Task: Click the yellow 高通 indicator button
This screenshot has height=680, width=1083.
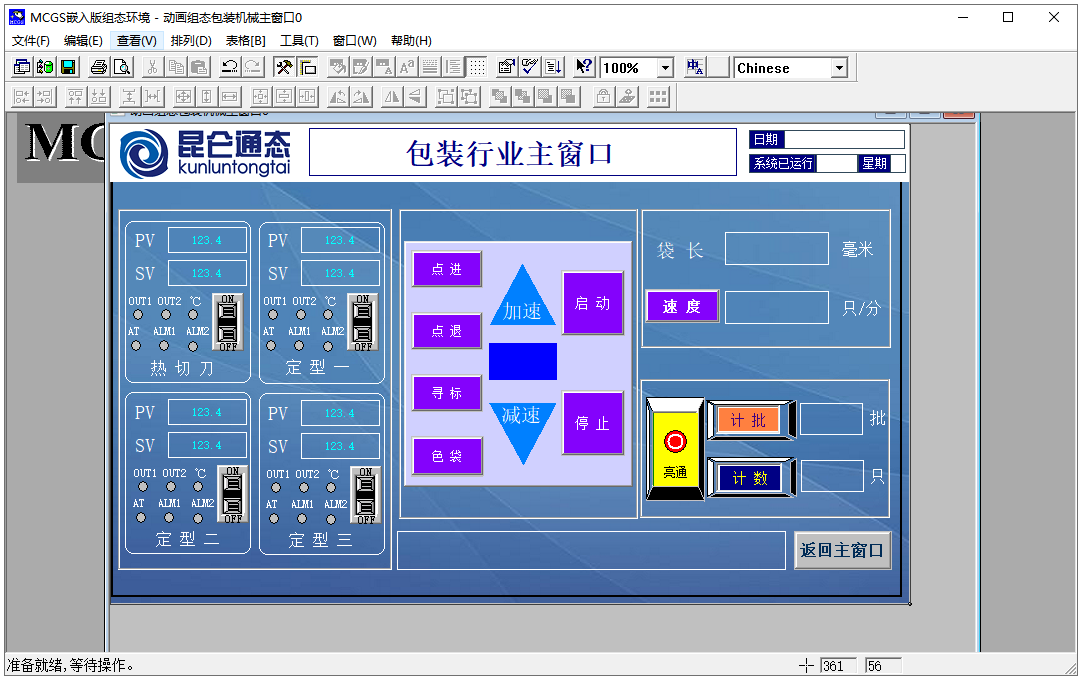Action: (x=675, y=449)
